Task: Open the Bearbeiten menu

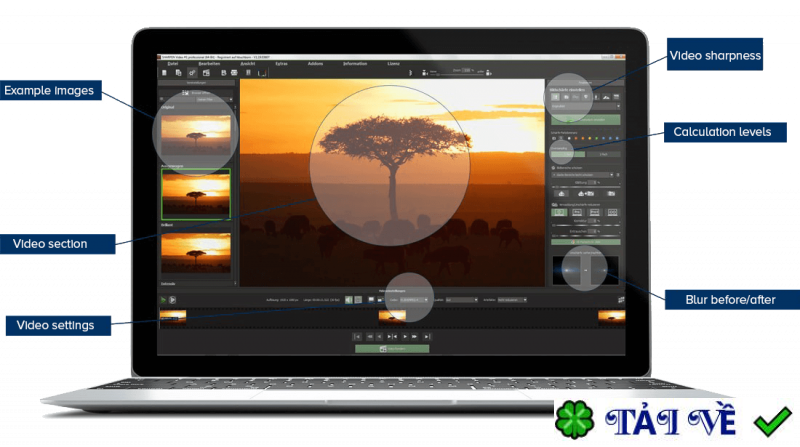Action: [209, 64]
